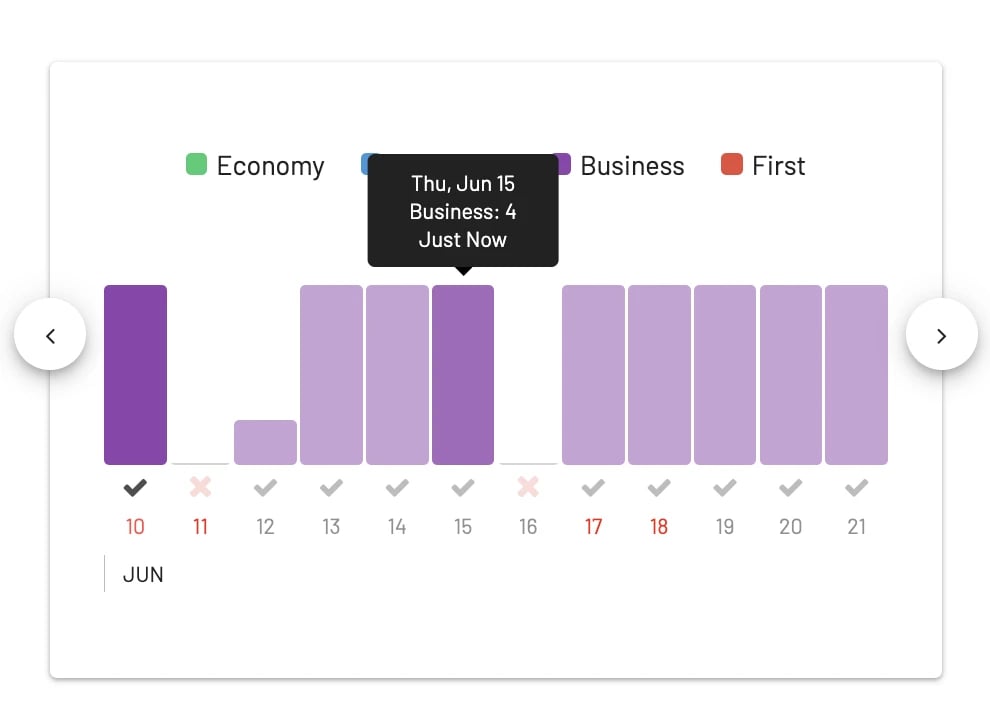The width and height of the screenshot is (990, 728).
Task: Toggle the First class legend filter
Action: [x=763, y=165]
